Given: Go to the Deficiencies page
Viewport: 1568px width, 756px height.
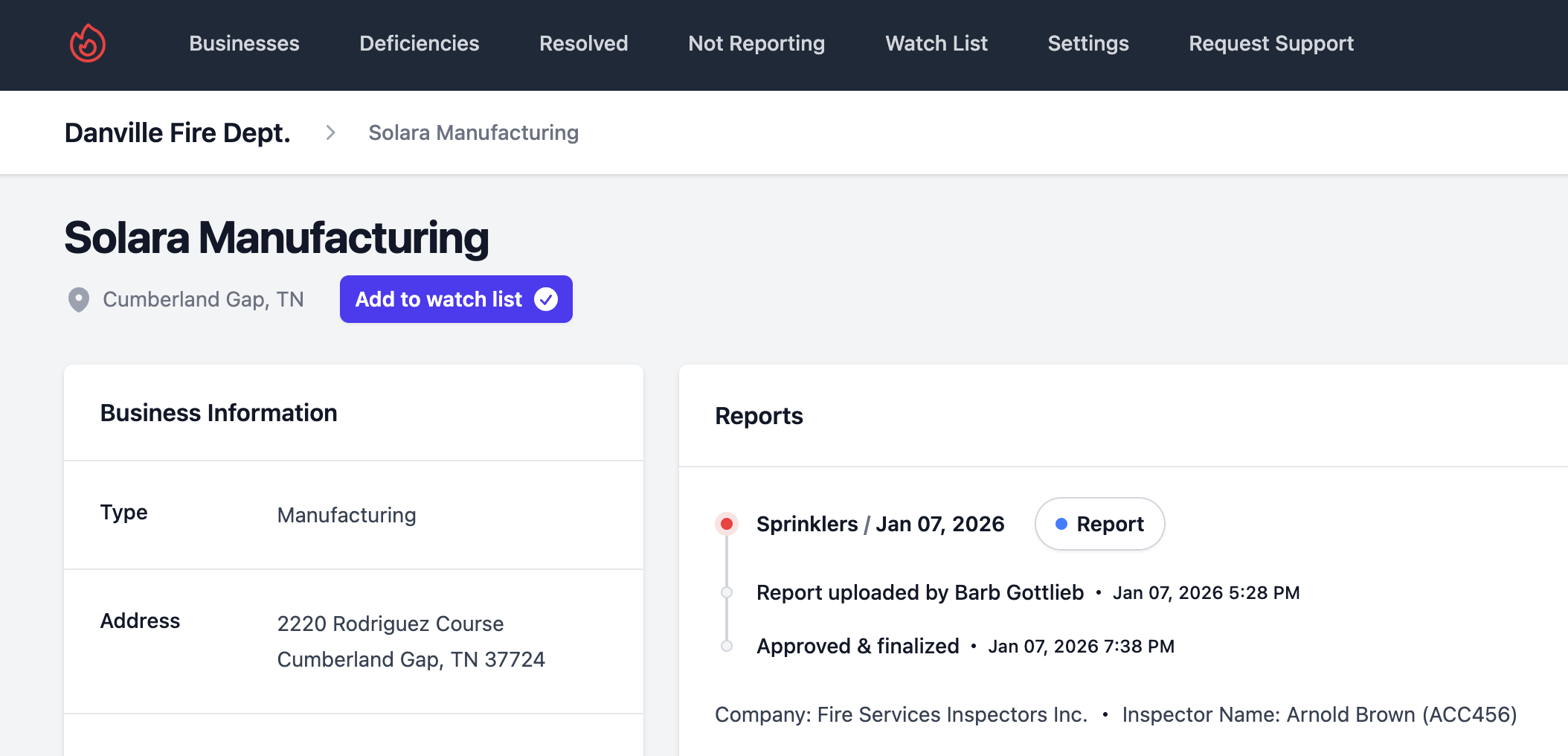Looking at the screenshot, I should [419, 43].
